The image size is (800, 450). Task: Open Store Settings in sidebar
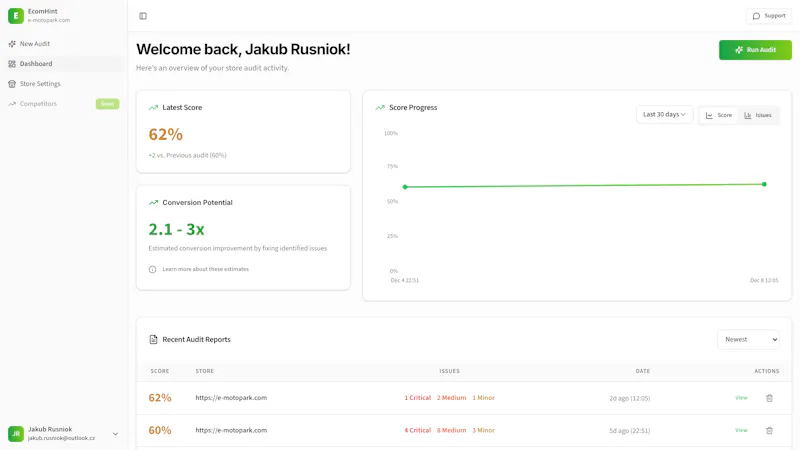[x=63, y=84]
